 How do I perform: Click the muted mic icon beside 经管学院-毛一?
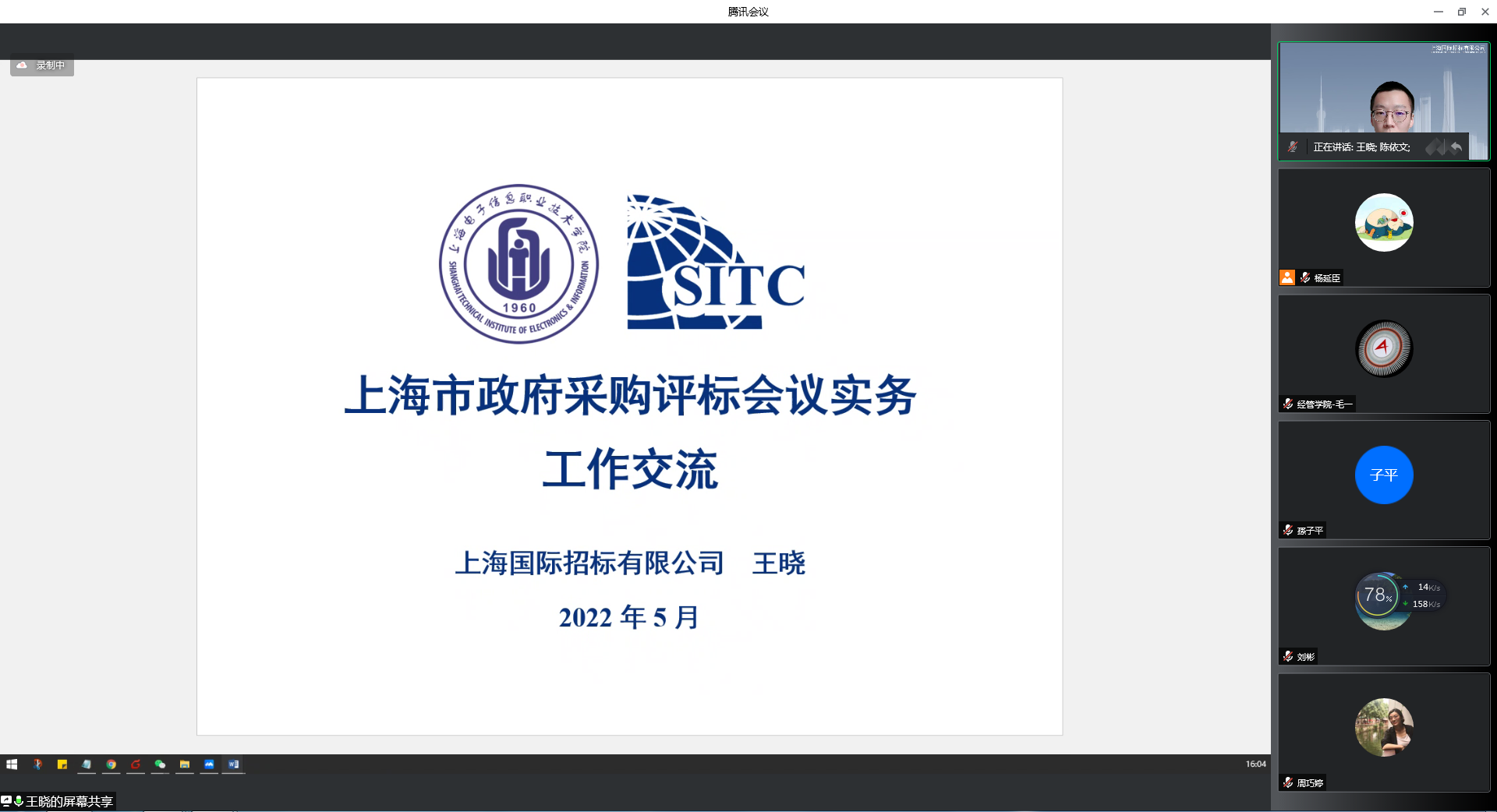1288,404
